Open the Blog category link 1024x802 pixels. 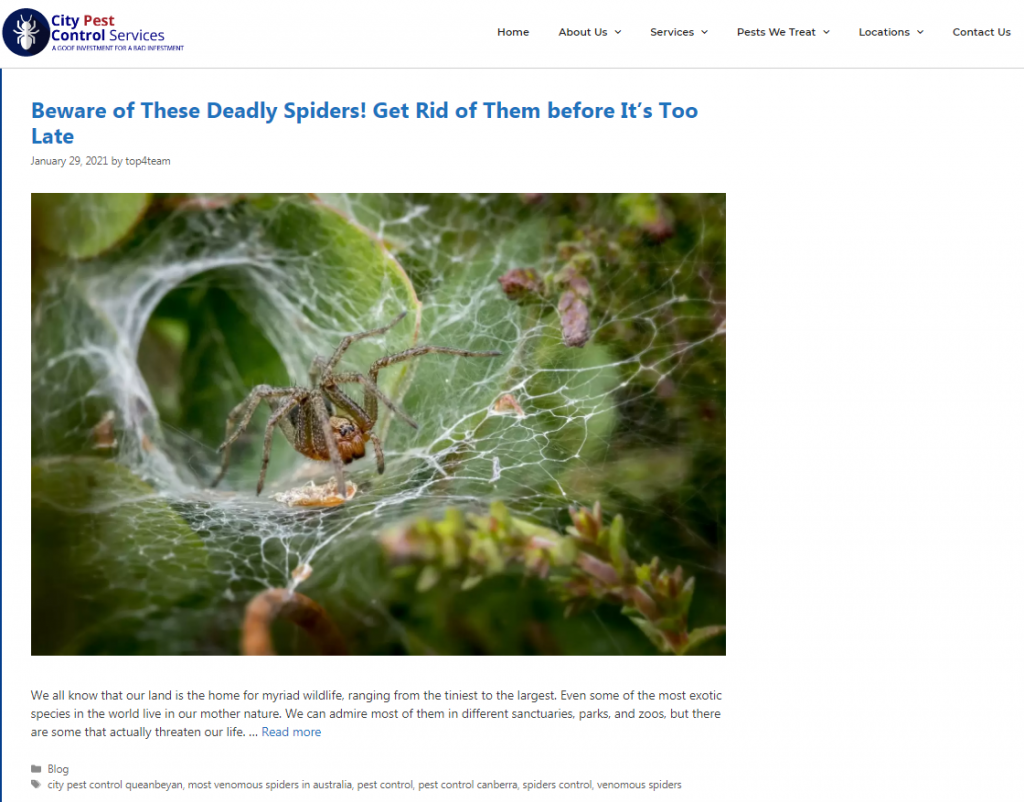pyautogui.click(x=58, y=769)
